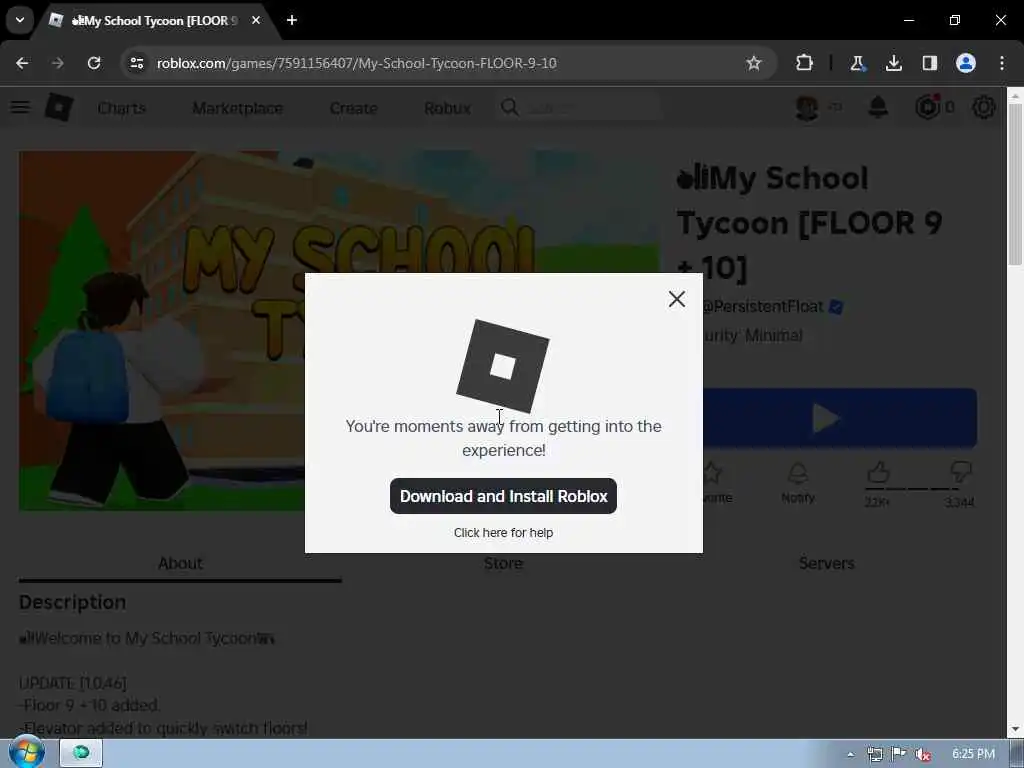Click the scrollbar down arrow
The height and width of the screenshot is (768, 1024).
[x=1015, y=729]
